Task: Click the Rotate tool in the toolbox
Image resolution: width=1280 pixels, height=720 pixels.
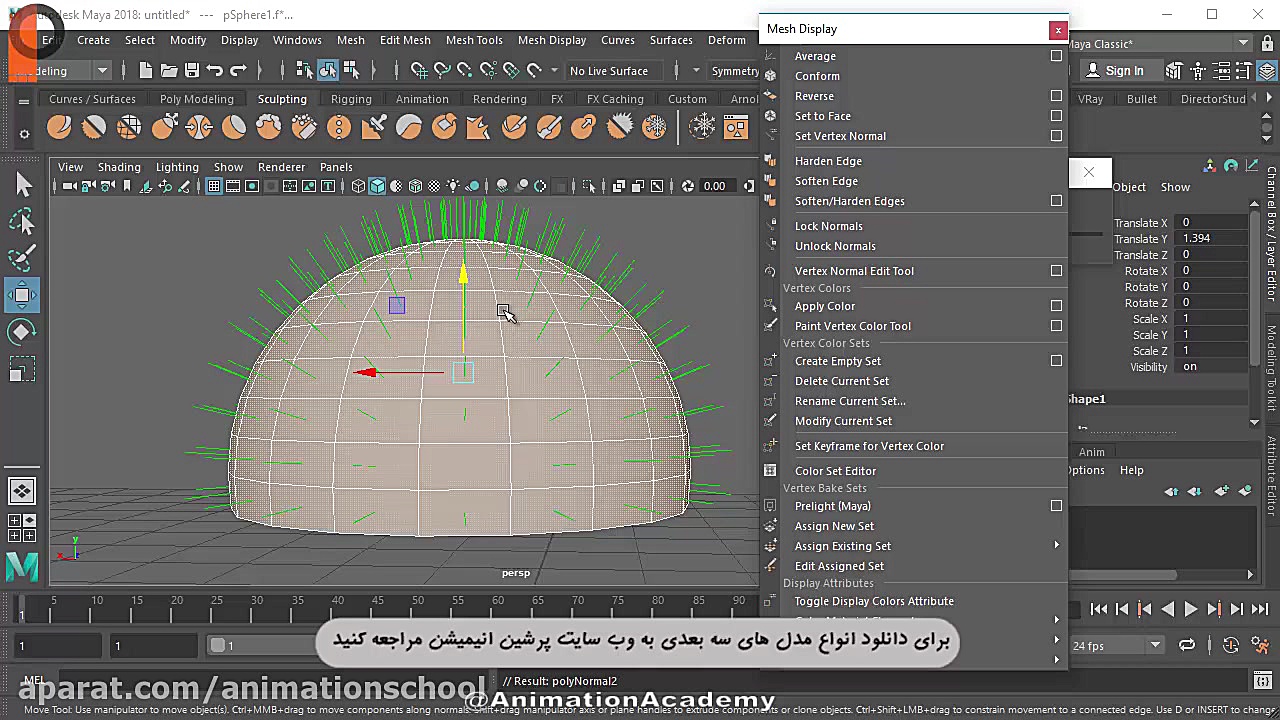Action: tap(22, 333)
